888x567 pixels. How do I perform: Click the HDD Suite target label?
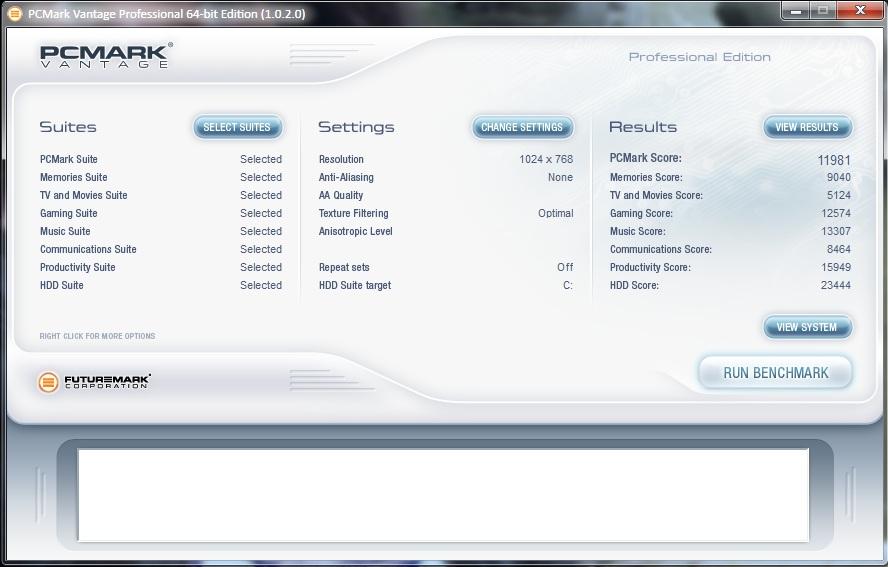(355, 285)
